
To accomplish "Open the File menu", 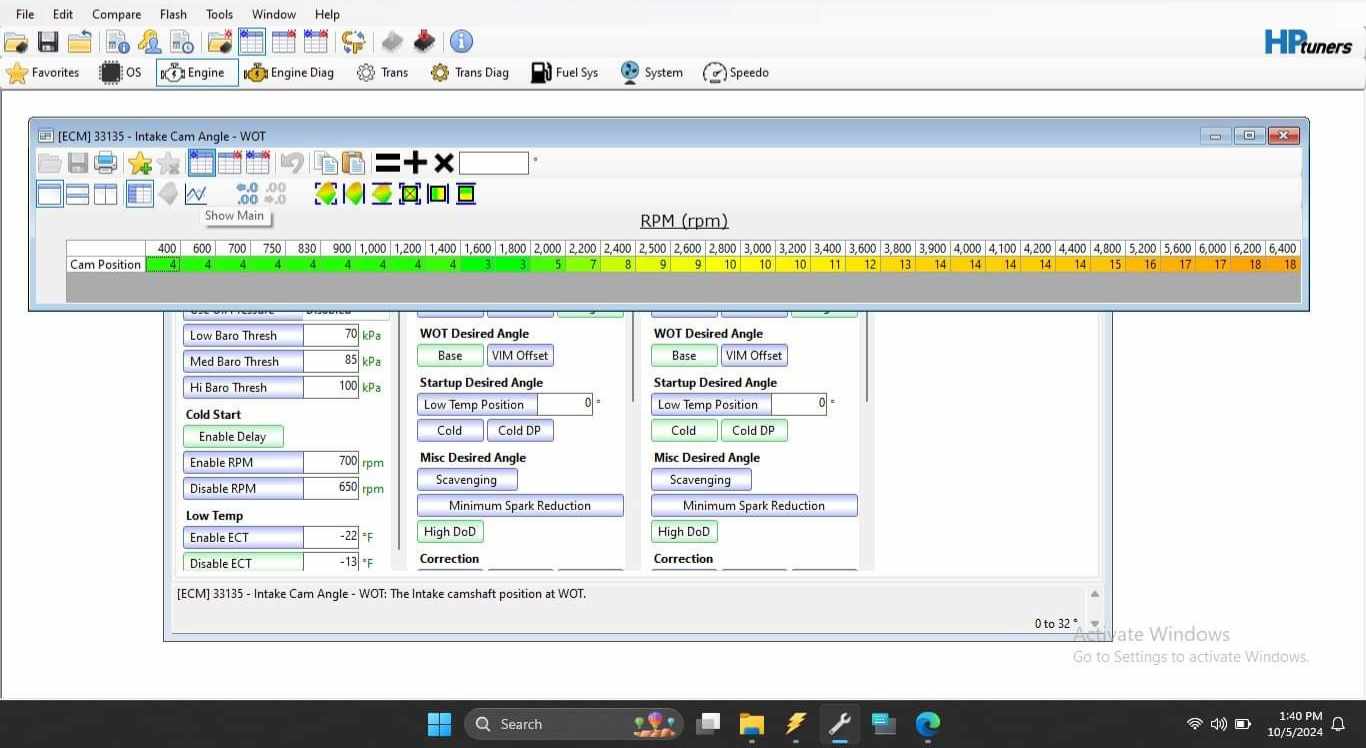I will pyautogui.click(x=25, y=14).
